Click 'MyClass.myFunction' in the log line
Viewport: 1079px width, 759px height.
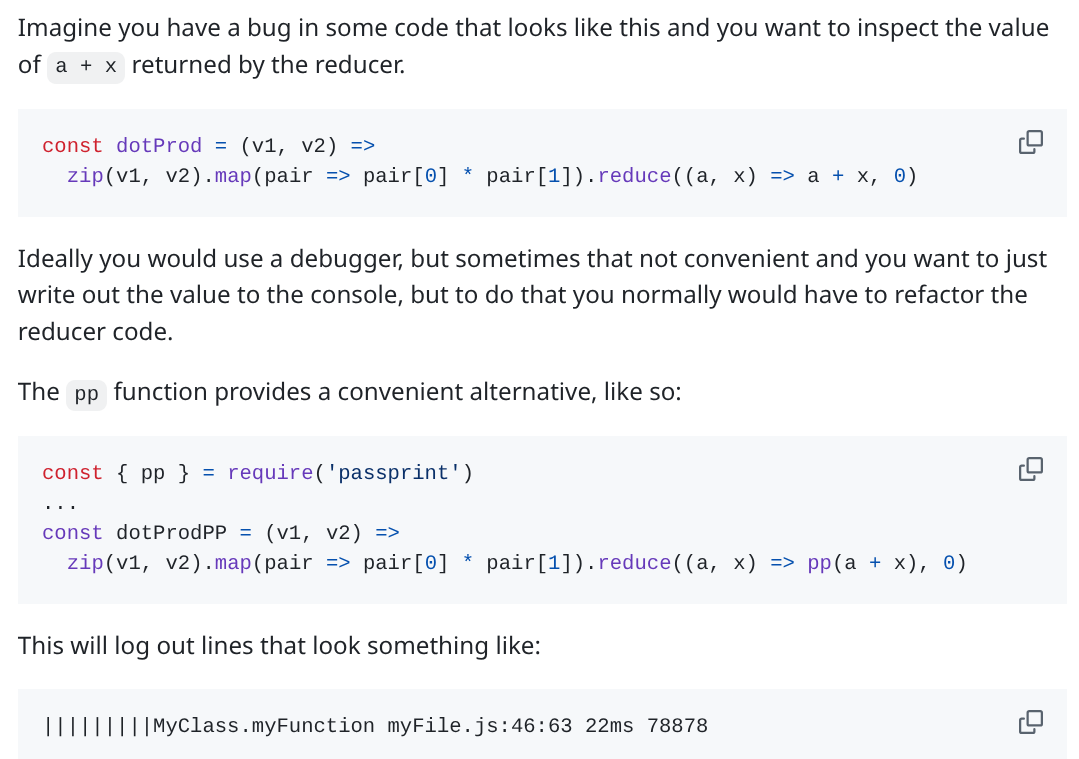[x=264, y=726]
